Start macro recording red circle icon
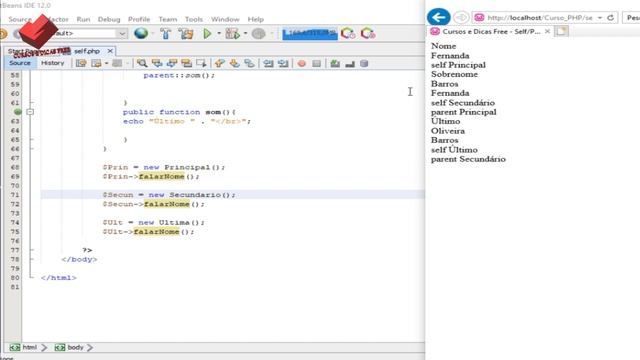The image size is (640, 360). click(x=302, y=63)
